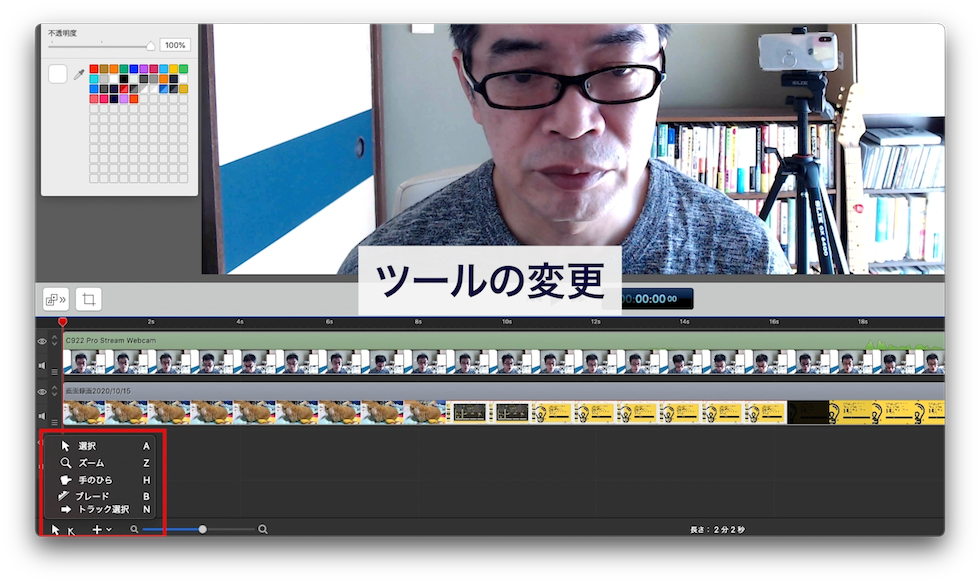The height and width of the screenshot is (583, 980).
Task: Click the opacity percentage field
Action: [175, 45]
